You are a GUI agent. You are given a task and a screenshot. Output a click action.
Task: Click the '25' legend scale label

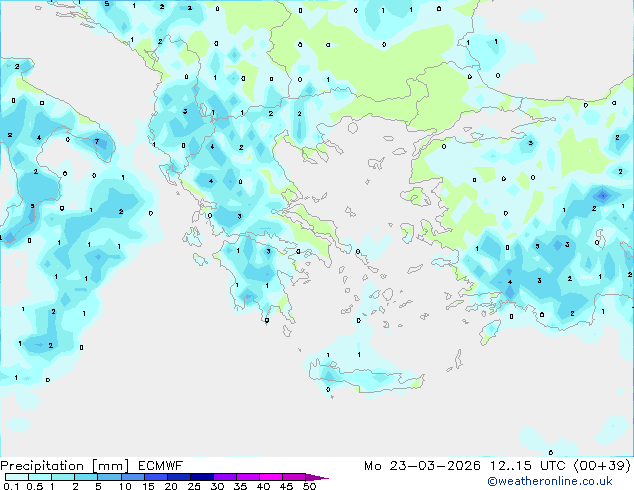click(x=194, y=486)
